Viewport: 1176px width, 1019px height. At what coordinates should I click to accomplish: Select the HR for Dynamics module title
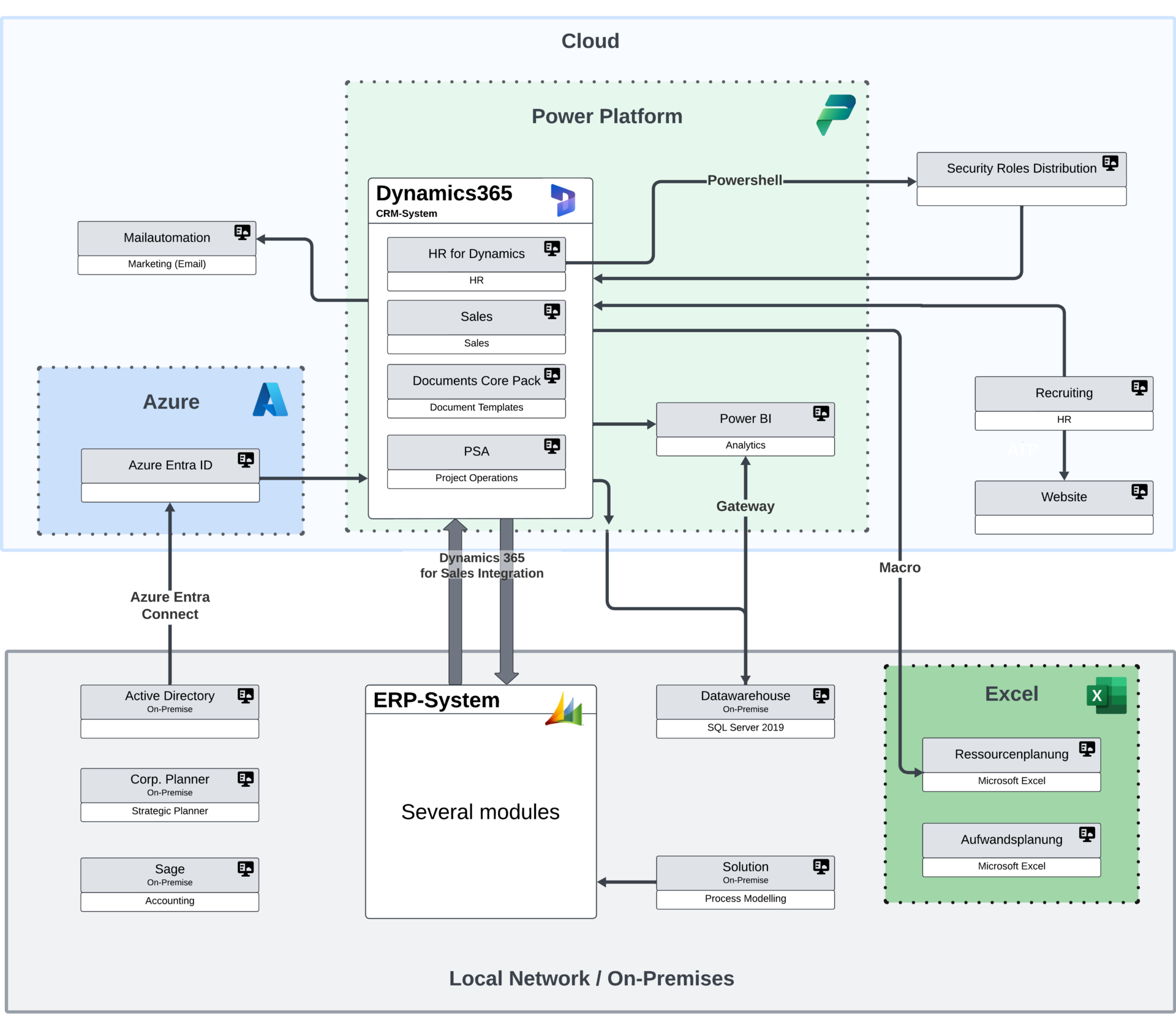[477, 254]
